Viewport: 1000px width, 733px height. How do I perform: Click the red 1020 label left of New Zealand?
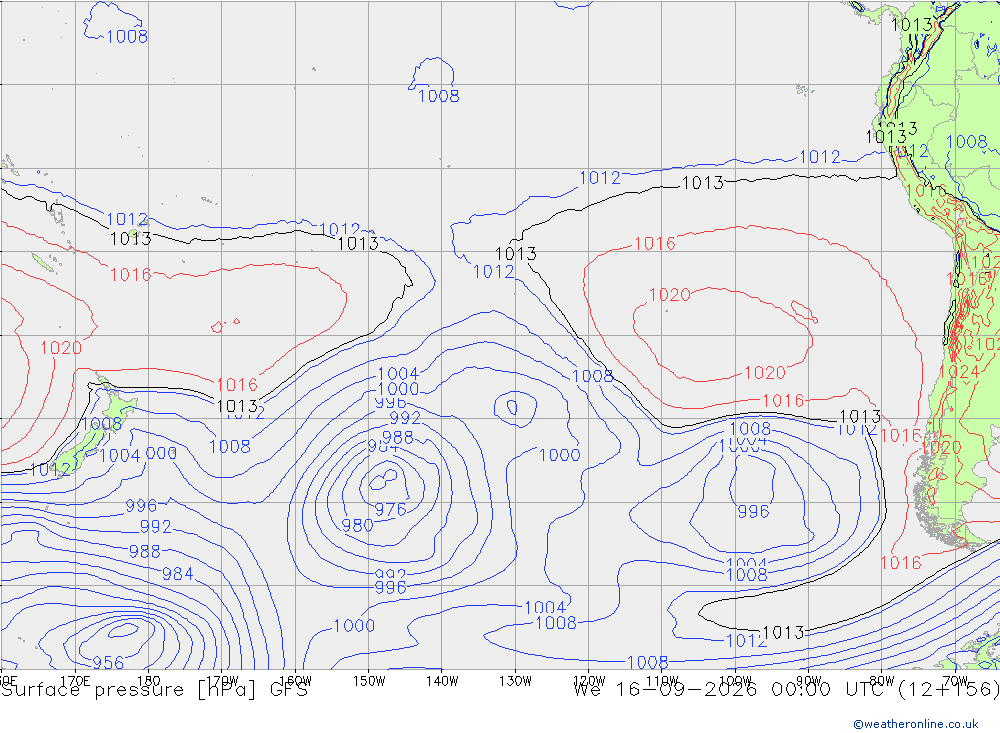[61, 348]
